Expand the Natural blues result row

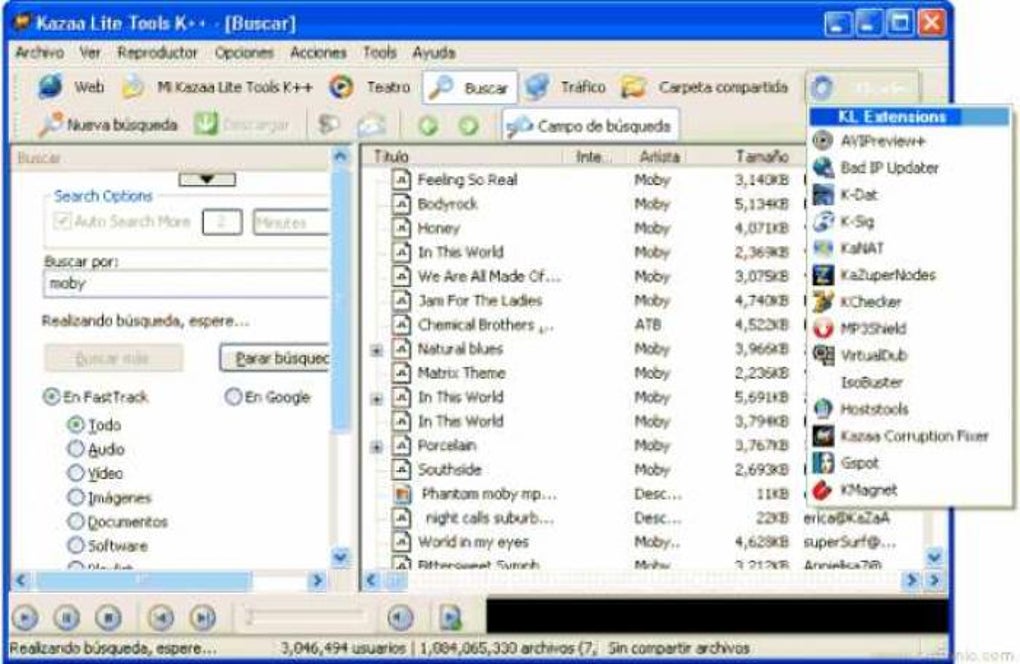(377, 351)
